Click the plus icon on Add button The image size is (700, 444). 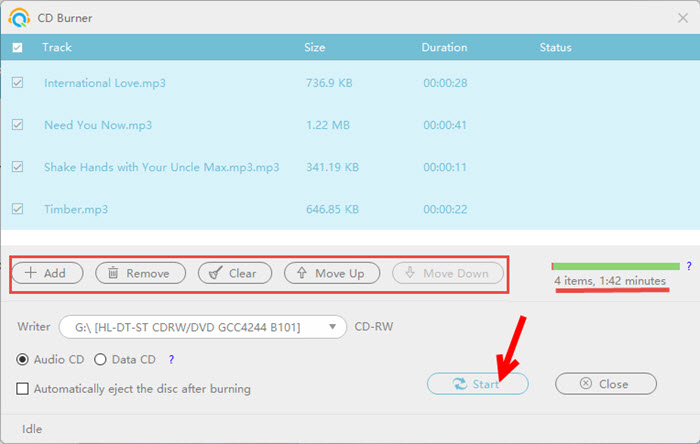pyautogui.click(x=31, y=273)
